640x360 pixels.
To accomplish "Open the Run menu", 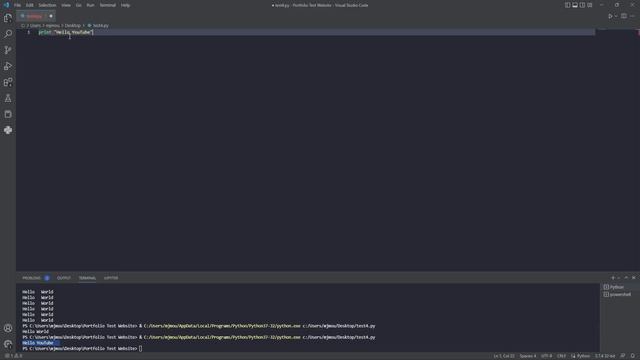I will [x=90, y=5].
